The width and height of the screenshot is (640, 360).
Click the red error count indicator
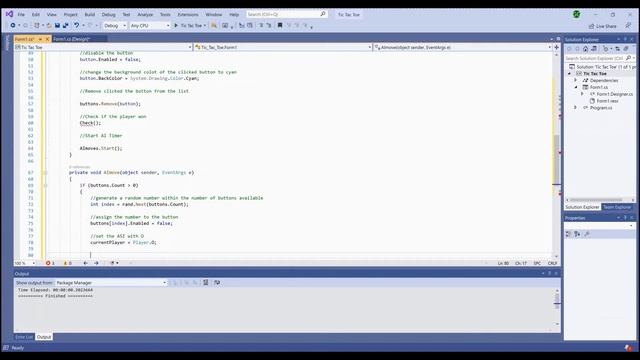pos(50,263)
